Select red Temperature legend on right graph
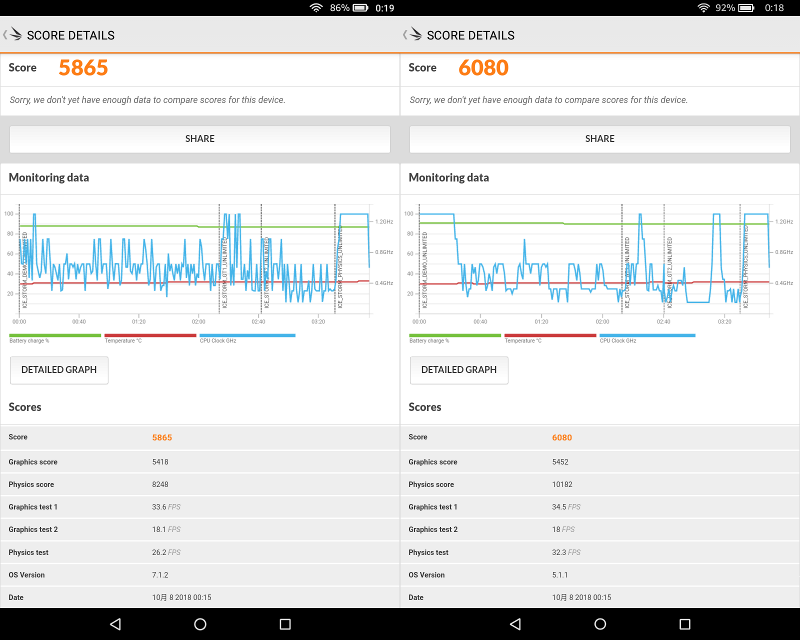Viewport: 800px width, 640px height. [x=550, y=338]
